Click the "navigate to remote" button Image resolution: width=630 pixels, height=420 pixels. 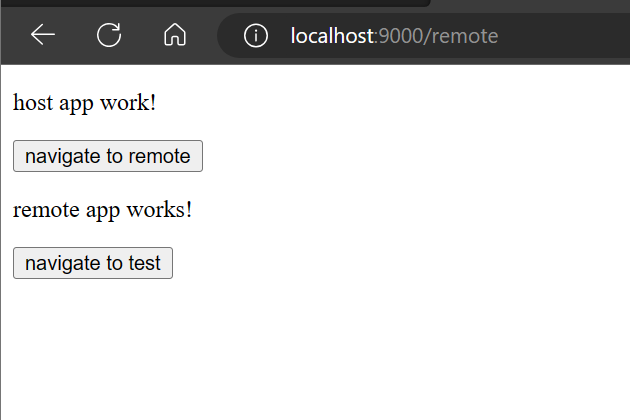pyautogui.click(x=108, y=156)
